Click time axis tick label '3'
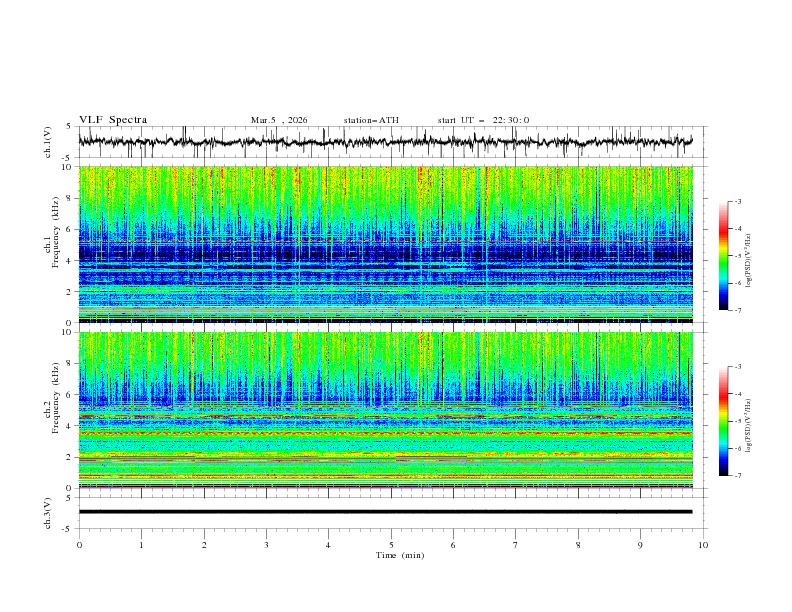The image size is (792, 612). coord(266,545)
